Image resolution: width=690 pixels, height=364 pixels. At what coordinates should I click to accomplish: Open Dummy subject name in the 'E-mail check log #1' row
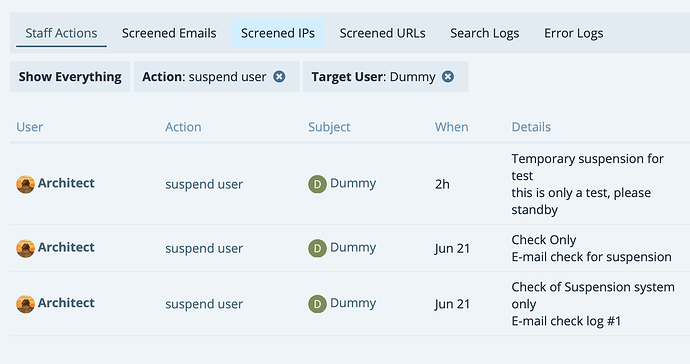point(353,303)
